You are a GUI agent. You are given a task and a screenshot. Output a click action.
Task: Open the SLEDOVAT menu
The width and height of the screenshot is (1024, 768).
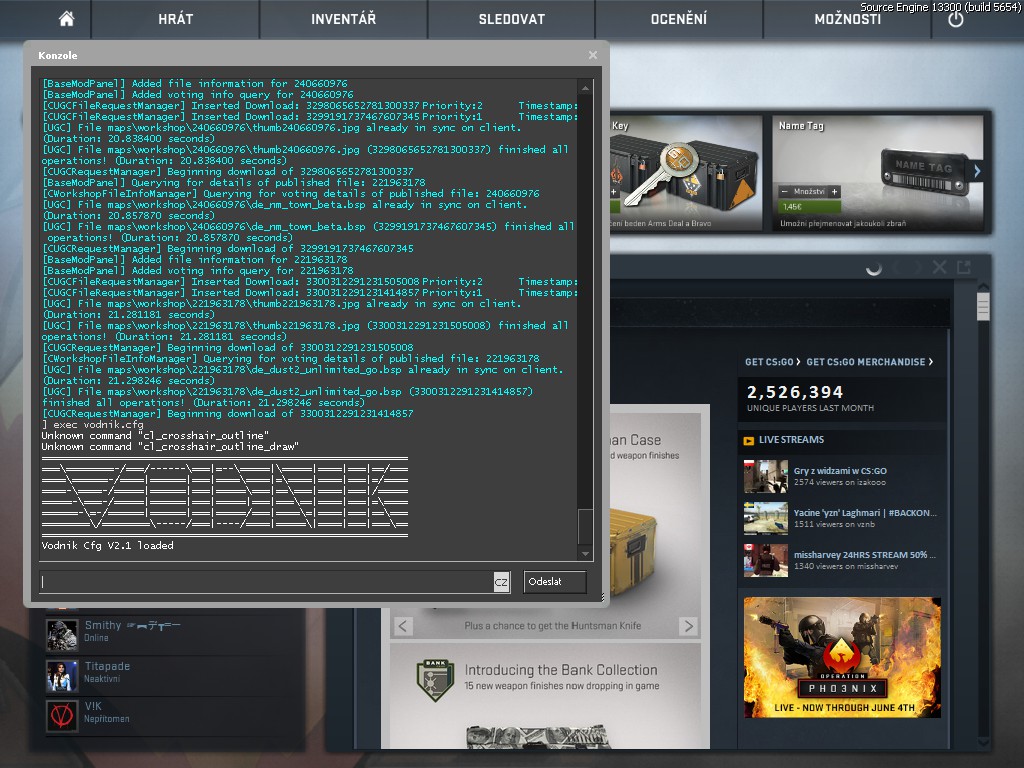[x=511, y=19]
